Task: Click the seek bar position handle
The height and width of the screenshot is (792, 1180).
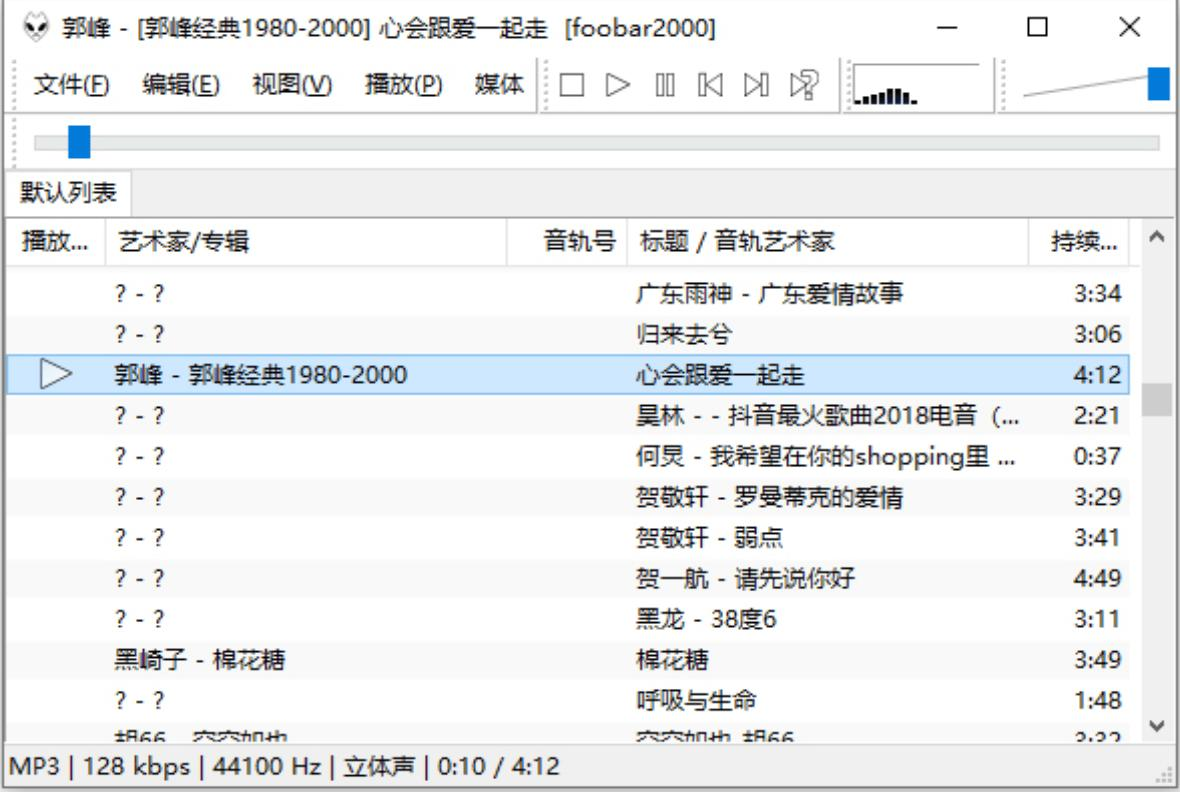Action: 79,142
